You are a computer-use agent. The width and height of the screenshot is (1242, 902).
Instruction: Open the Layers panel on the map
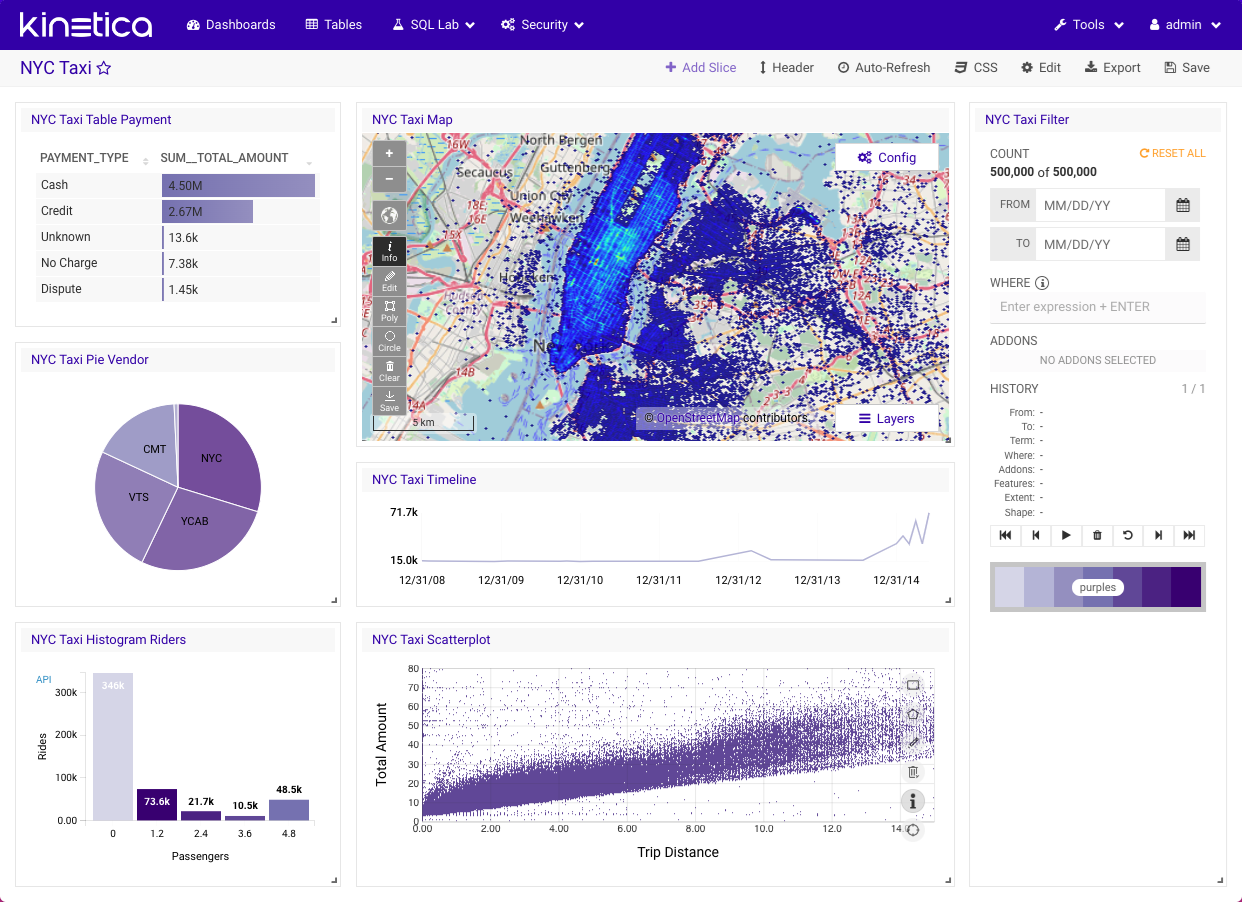click(x=886, y=418)
